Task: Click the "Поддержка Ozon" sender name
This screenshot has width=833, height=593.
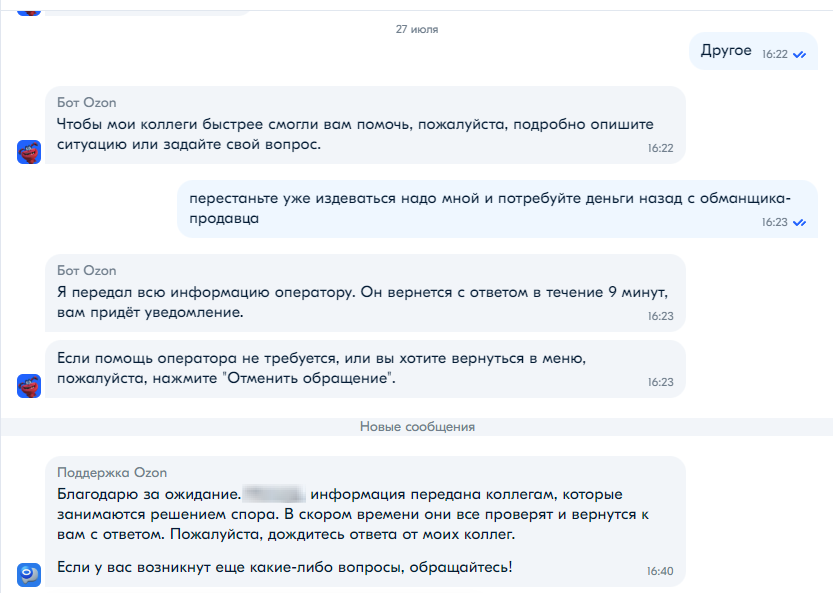Action: [112, 472]
